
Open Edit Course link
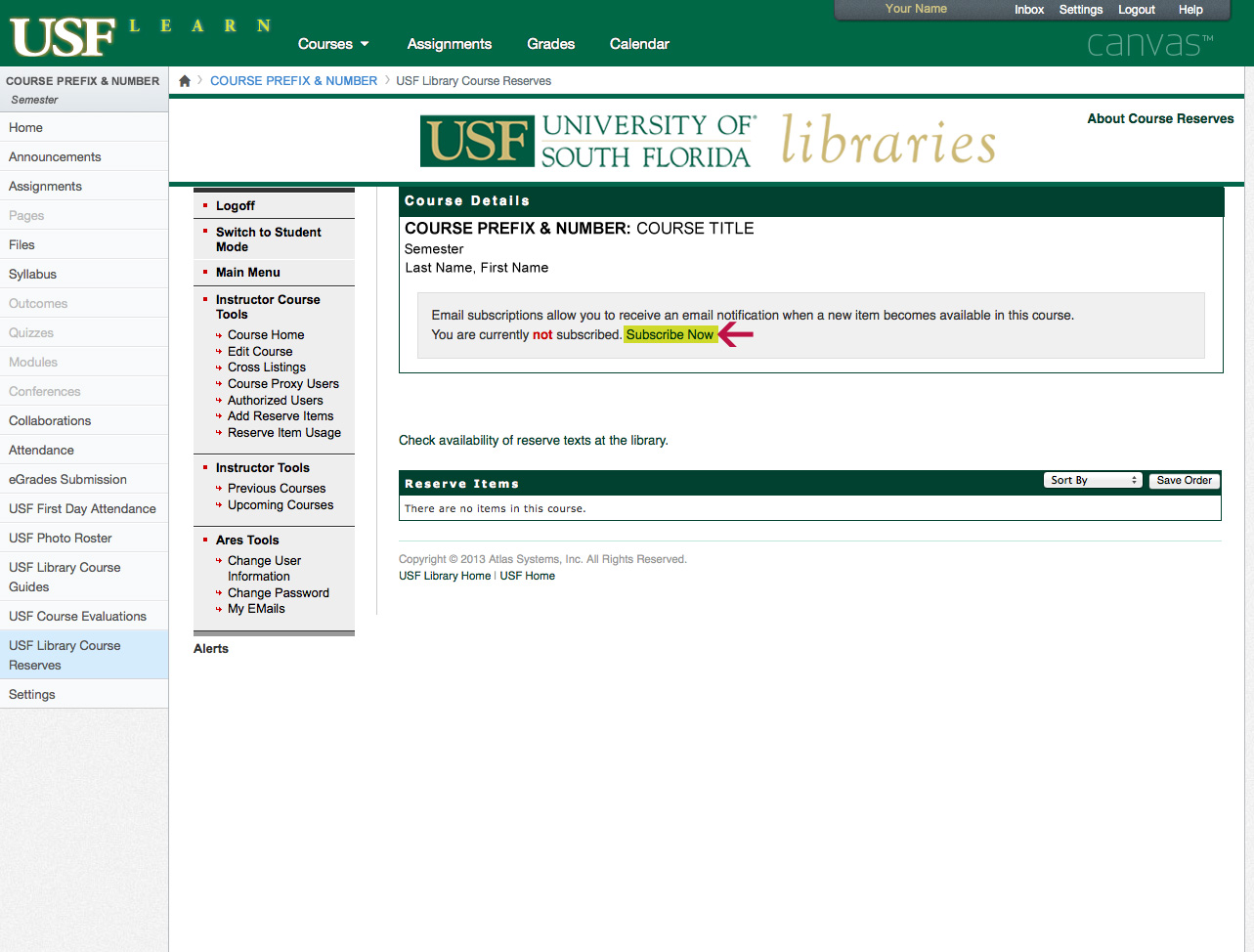pos(260,351)
